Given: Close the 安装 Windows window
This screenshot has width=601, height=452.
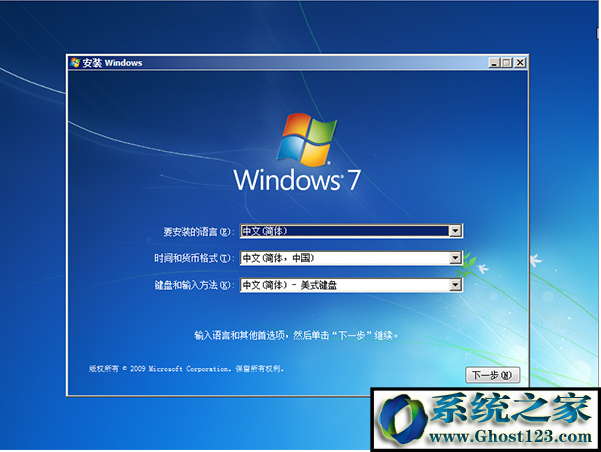Looking at the screenshot, I should pos(519,62).
